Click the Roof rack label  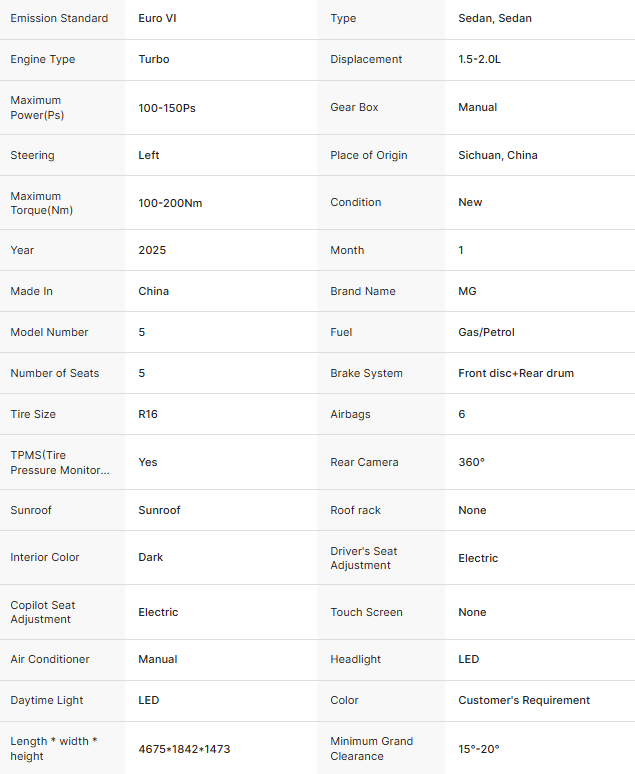[x=355, y=510]
